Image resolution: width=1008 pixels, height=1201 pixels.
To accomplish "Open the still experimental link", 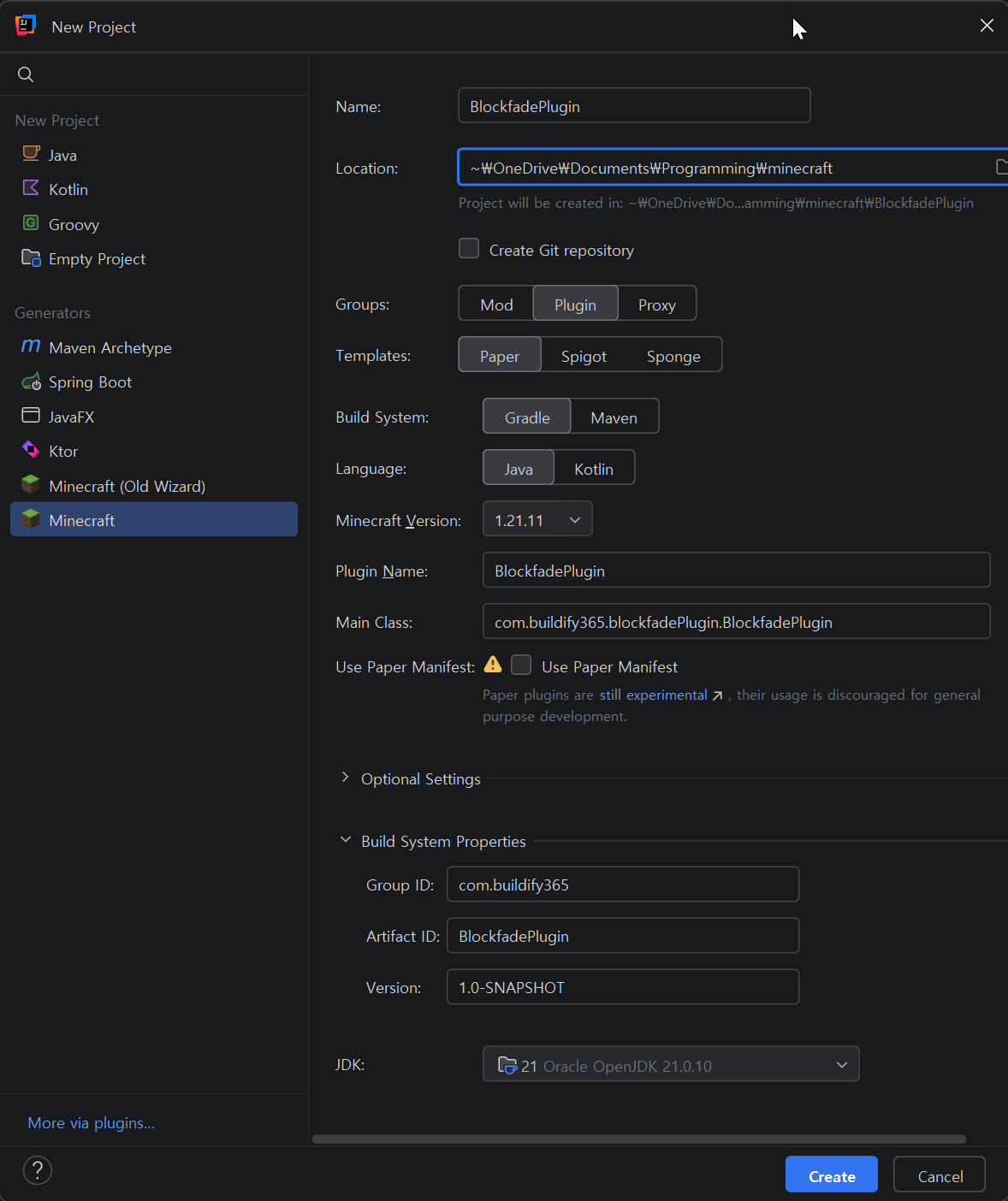I will [x=654, y=695].
